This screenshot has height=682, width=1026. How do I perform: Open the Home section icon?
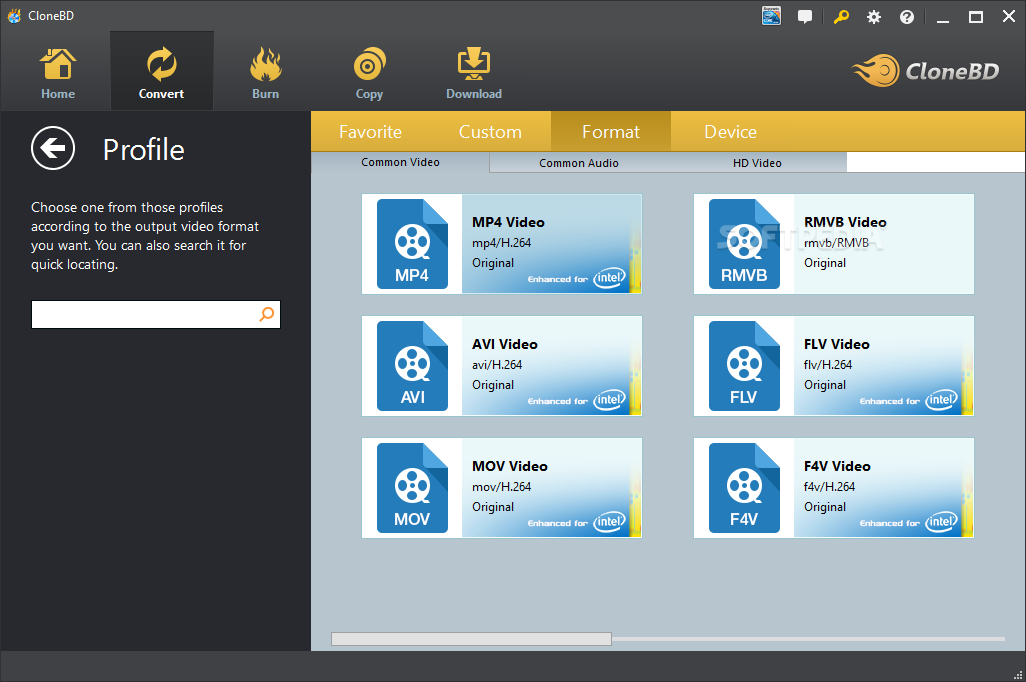(58, 64)
